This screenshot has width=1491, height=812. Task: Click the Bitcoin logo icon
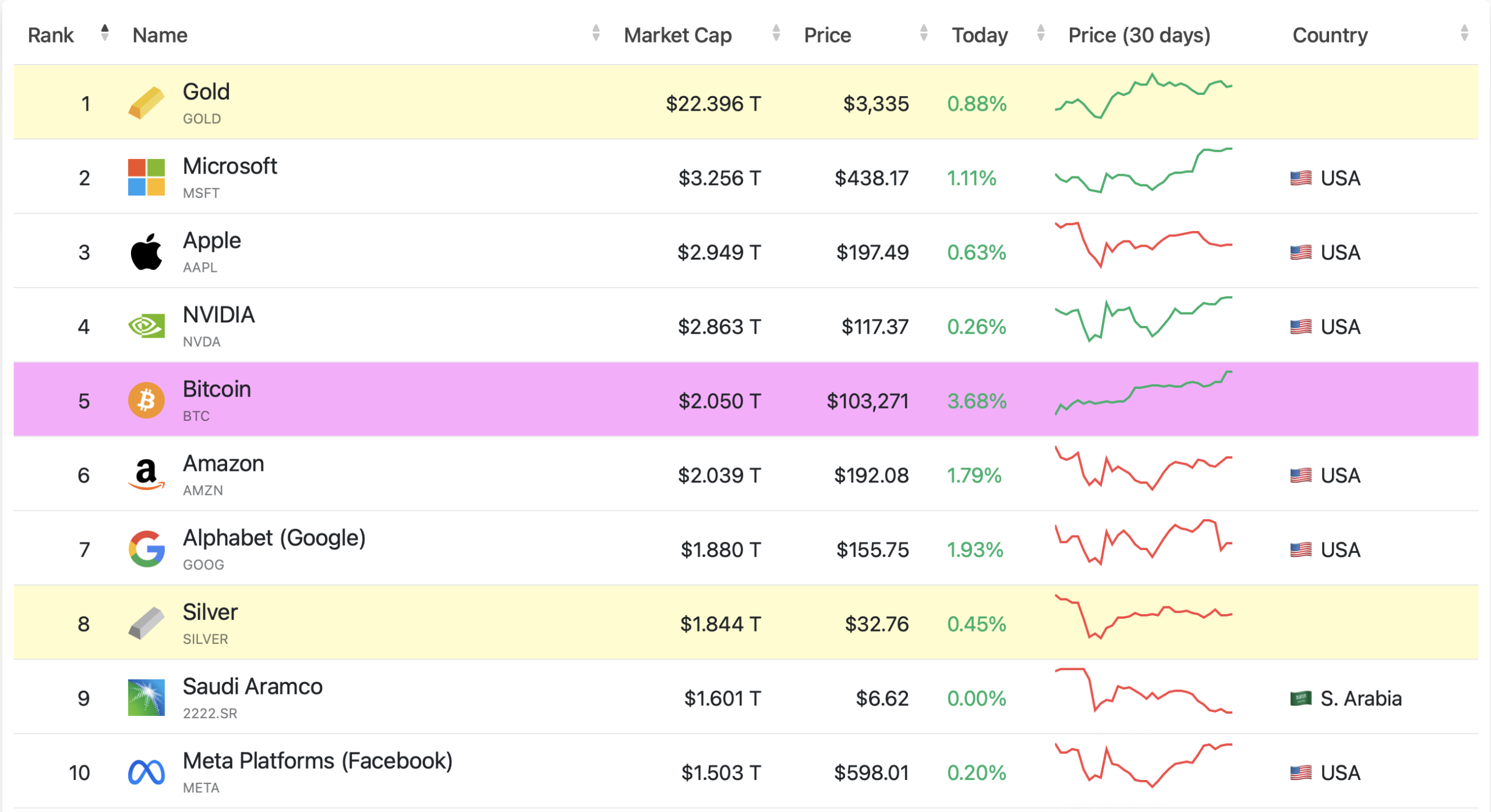[146, 400]
